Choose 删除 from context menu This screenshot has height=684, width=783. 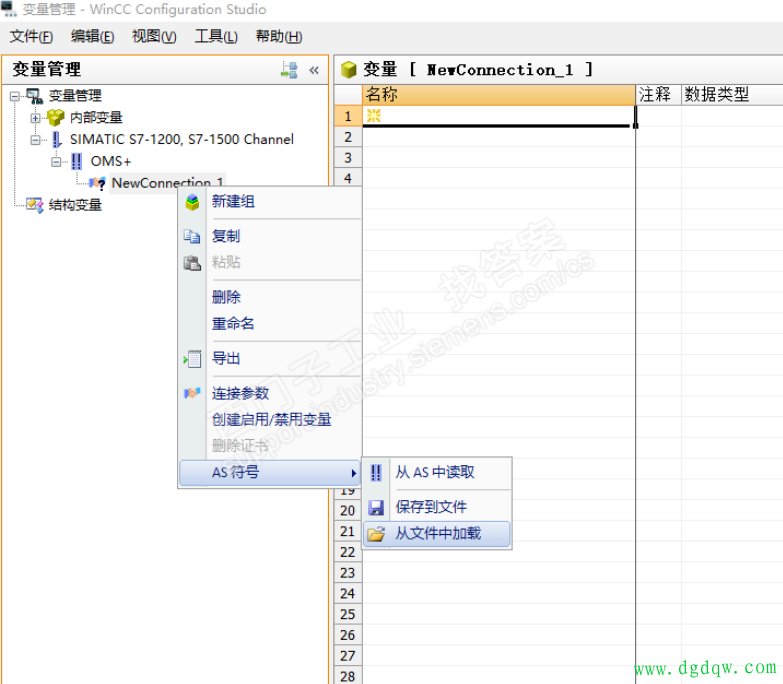pyautogui.click(x=270, y=298)
